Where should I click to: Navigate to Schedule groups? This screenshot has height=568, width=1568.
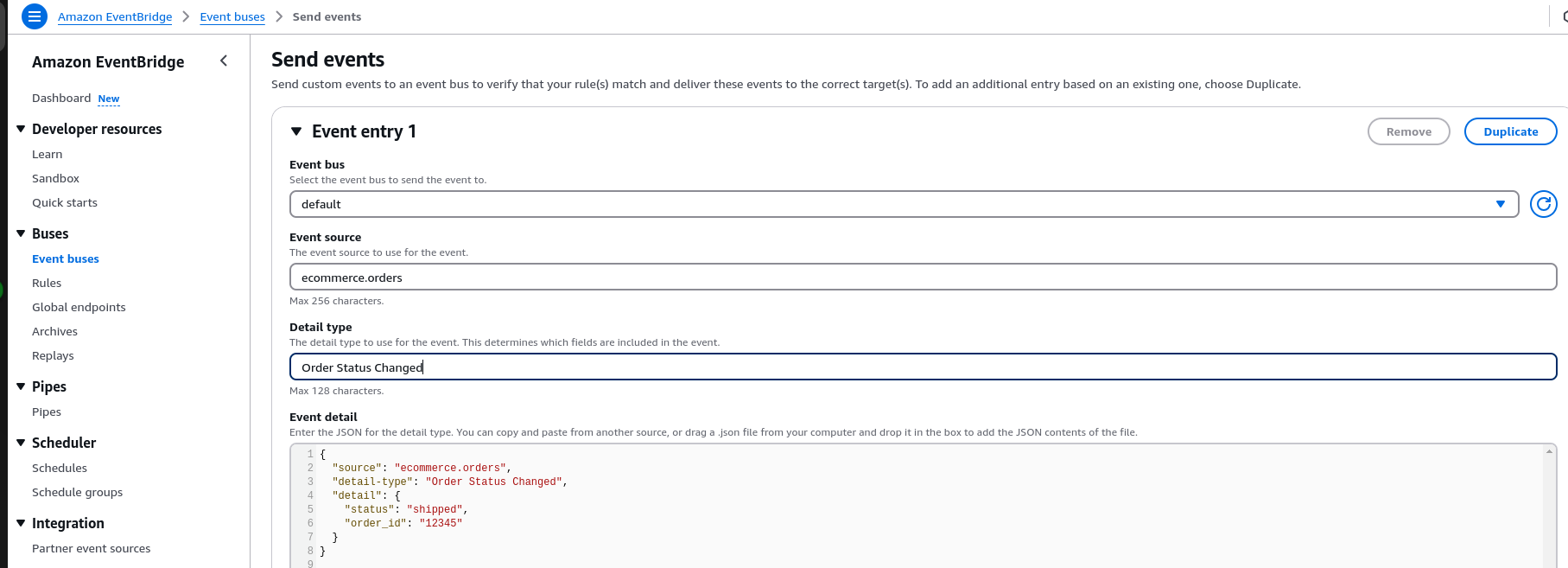[77, 492]
